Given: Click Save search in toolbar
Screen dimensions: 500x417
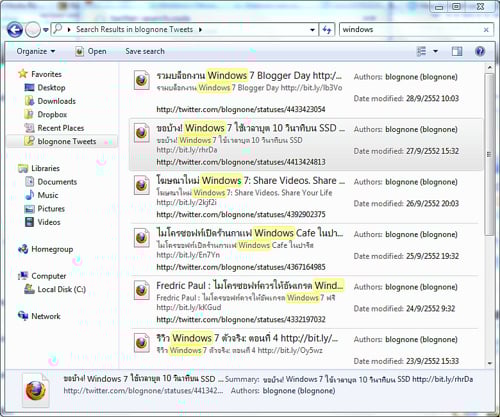Looking at the screenshot, I should point(145,51).
